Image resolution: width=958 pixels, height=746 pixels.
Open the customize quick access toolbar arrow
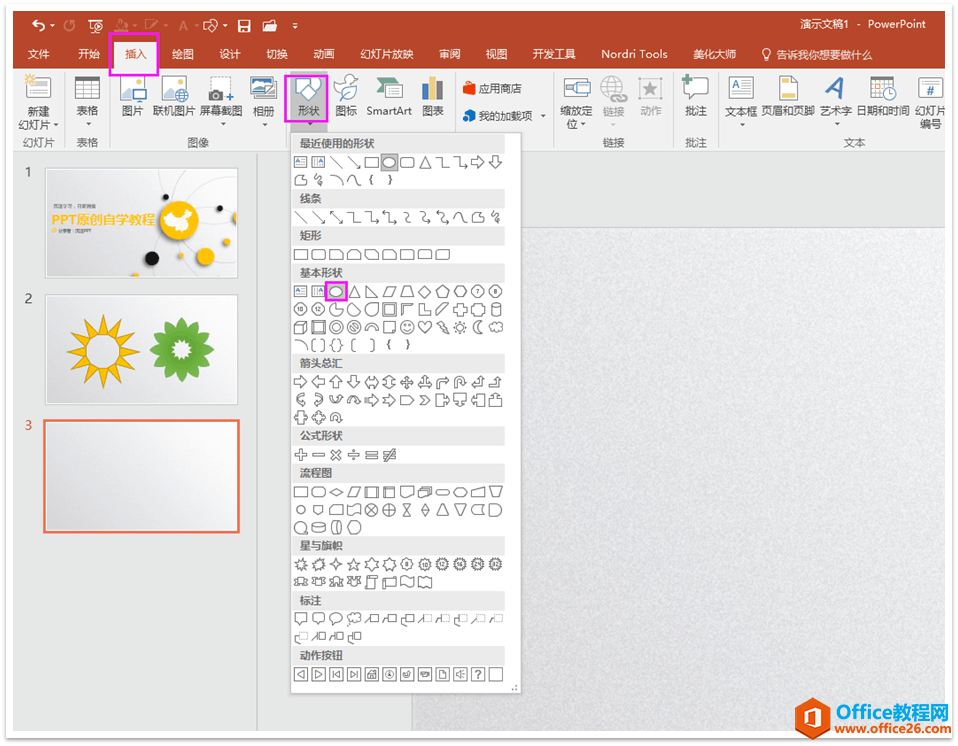tap(295, 26)
